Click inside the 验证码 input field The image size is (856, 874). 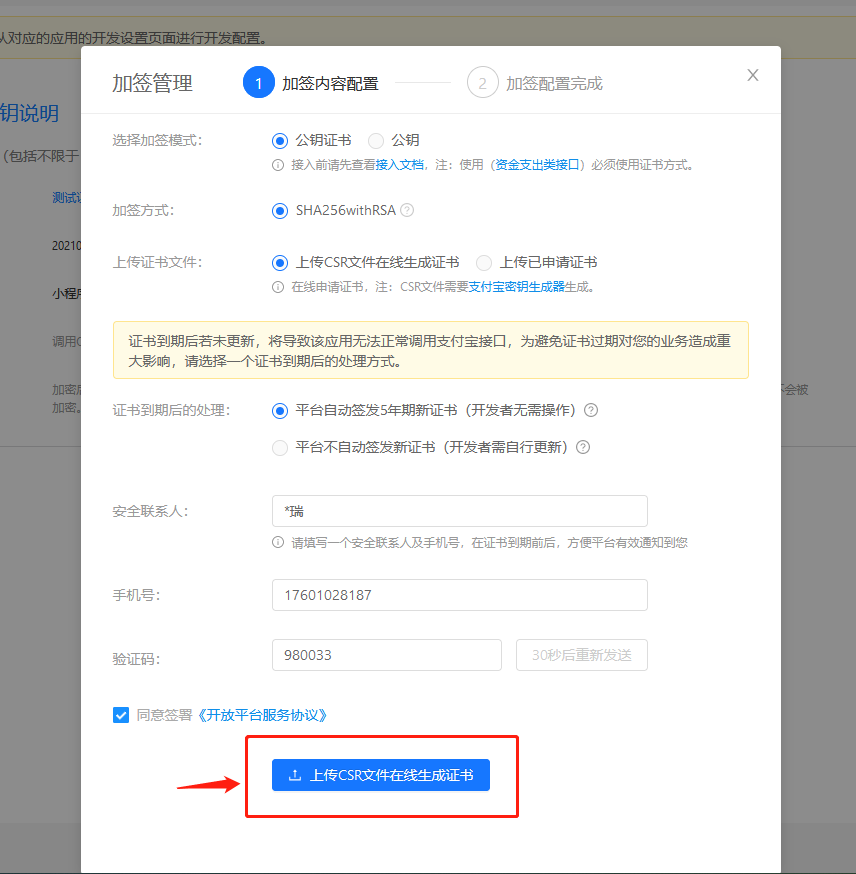[387, 655]
